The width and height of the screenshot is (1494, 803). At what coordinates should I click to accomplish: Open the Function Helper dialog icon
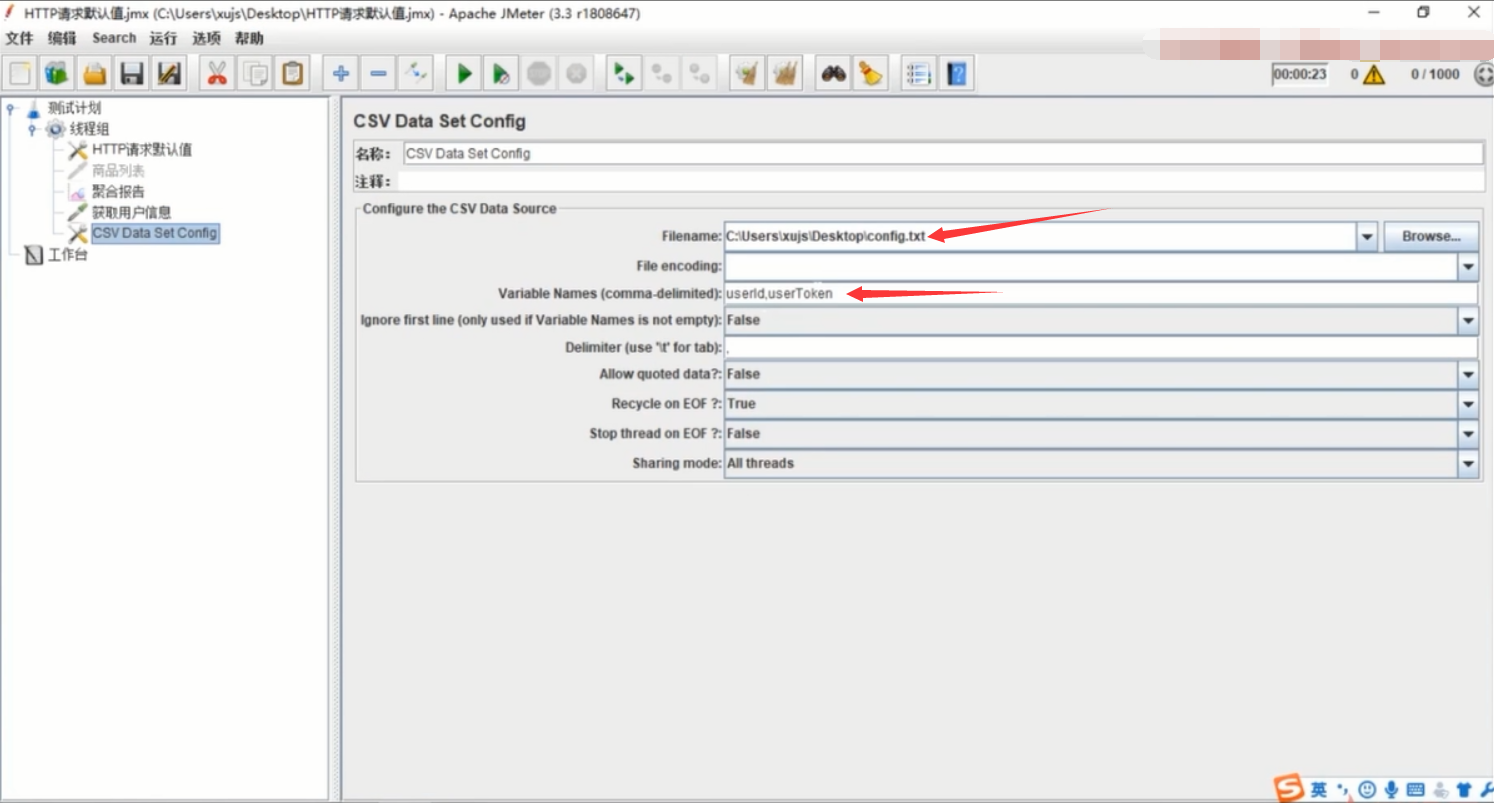pyautogui.click(x=918, y=73)
